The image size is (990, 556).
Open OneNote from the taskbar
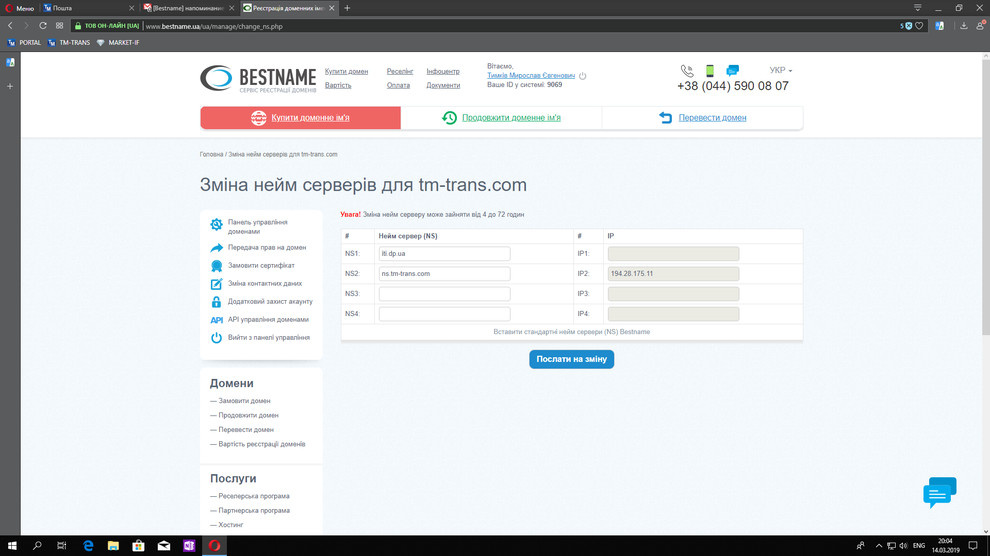pos(189,546)
